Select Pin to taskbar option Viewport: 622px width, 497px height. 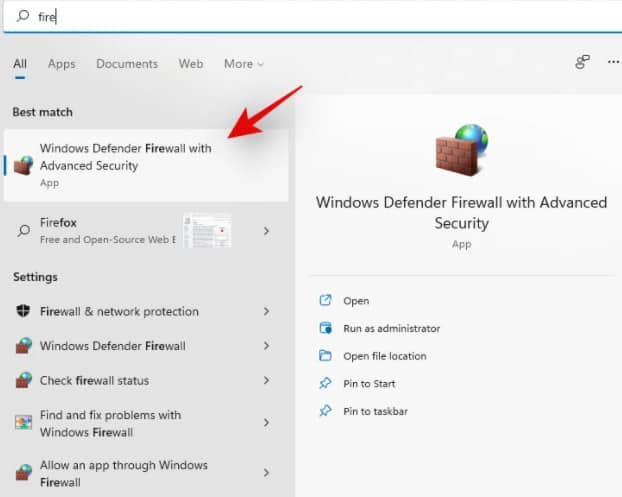[x=375, y=411]
